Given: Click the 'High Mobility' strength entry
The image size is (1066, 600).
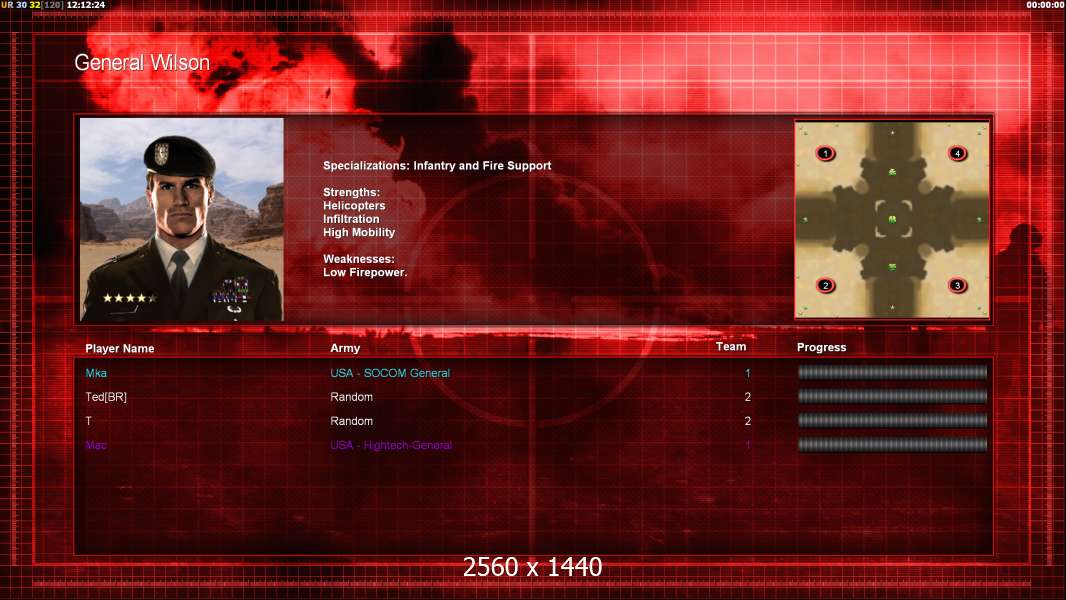Looking at the screenshot, I should coord(359,232).
